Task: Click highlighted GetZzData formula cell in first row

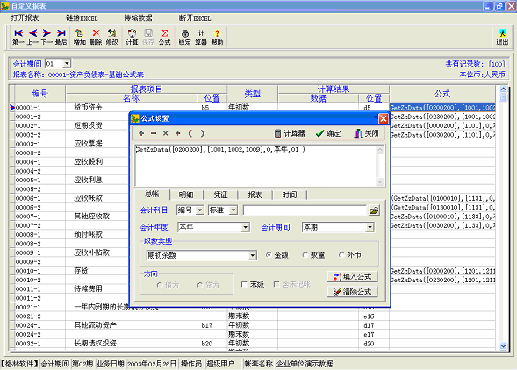Action: [x=443, y=107]
